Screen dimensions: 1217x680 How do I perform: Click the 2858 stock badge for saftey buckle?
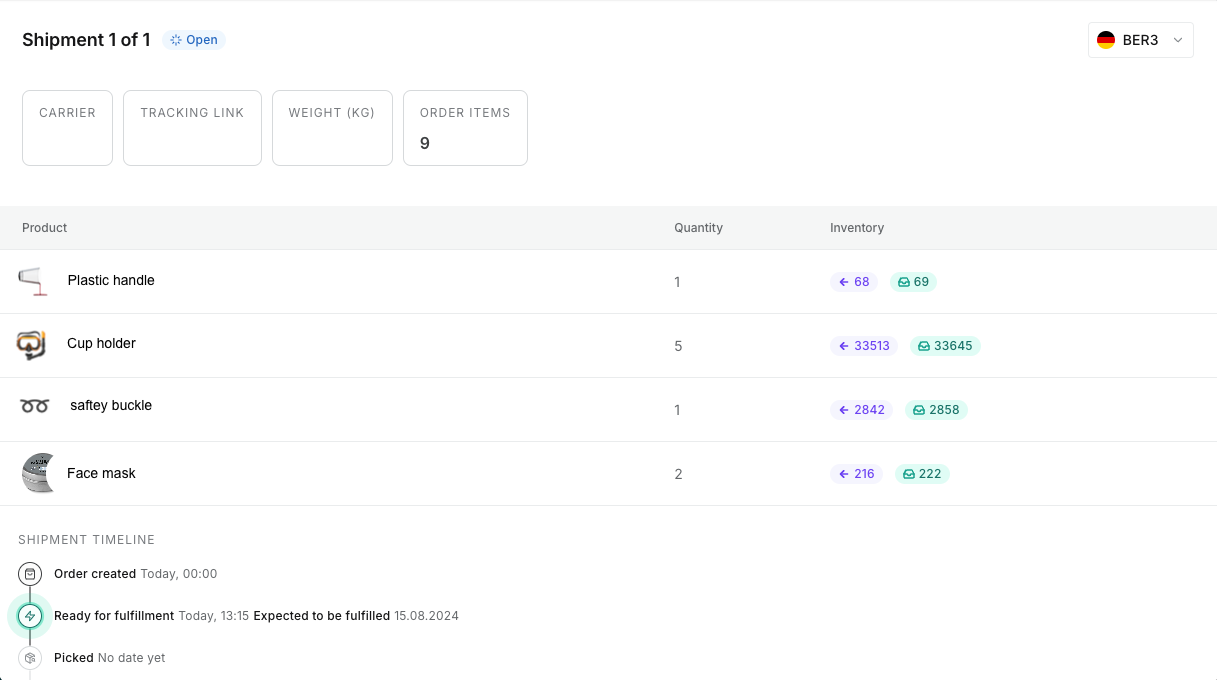pyautogui.click(x=936, y=410)
